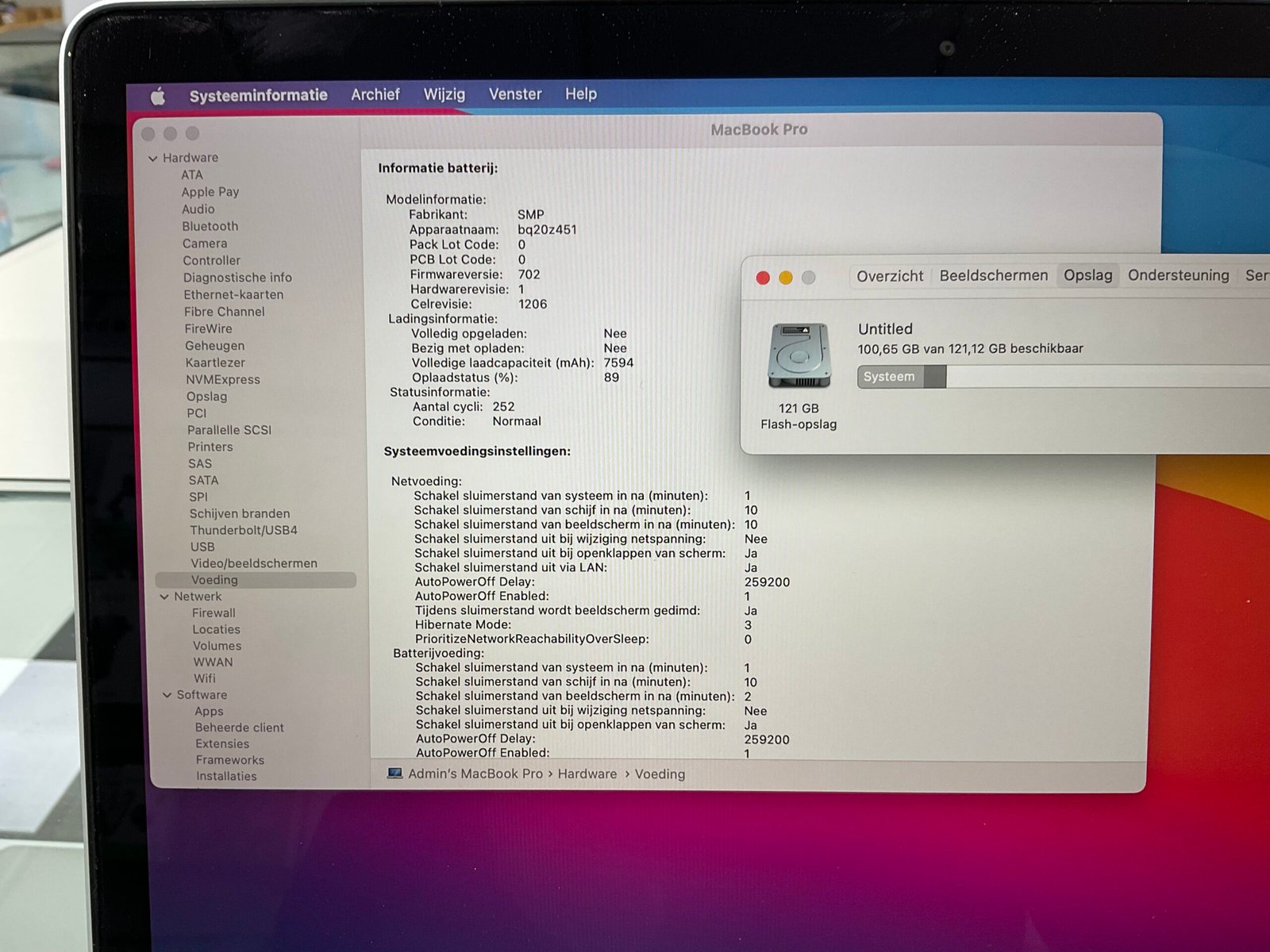The image size is (1270, 952).
Task: Open the Systeeminformatie menu
Action: 258,95
